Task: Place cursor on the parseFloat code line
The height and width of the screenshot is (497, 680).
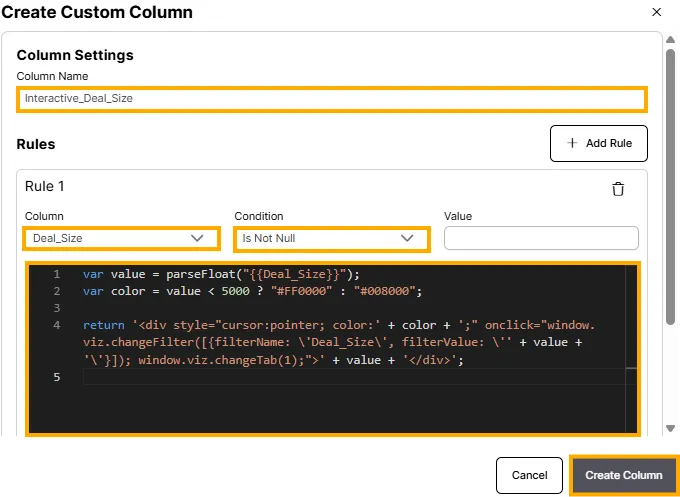Action: tap(220, 274)
